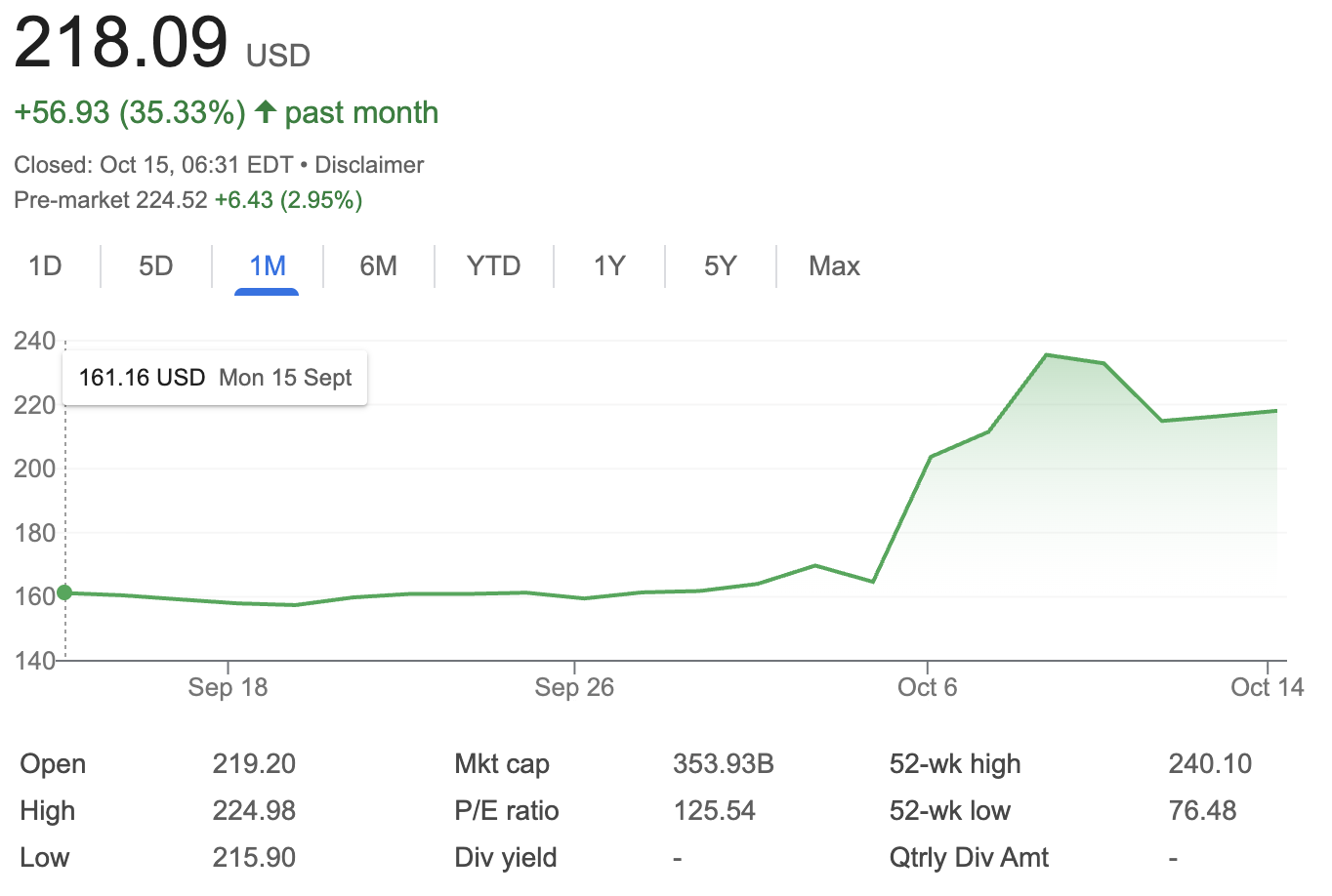Select the 1Y range tab
The image size is (1332, 896).
pos(608,265)
